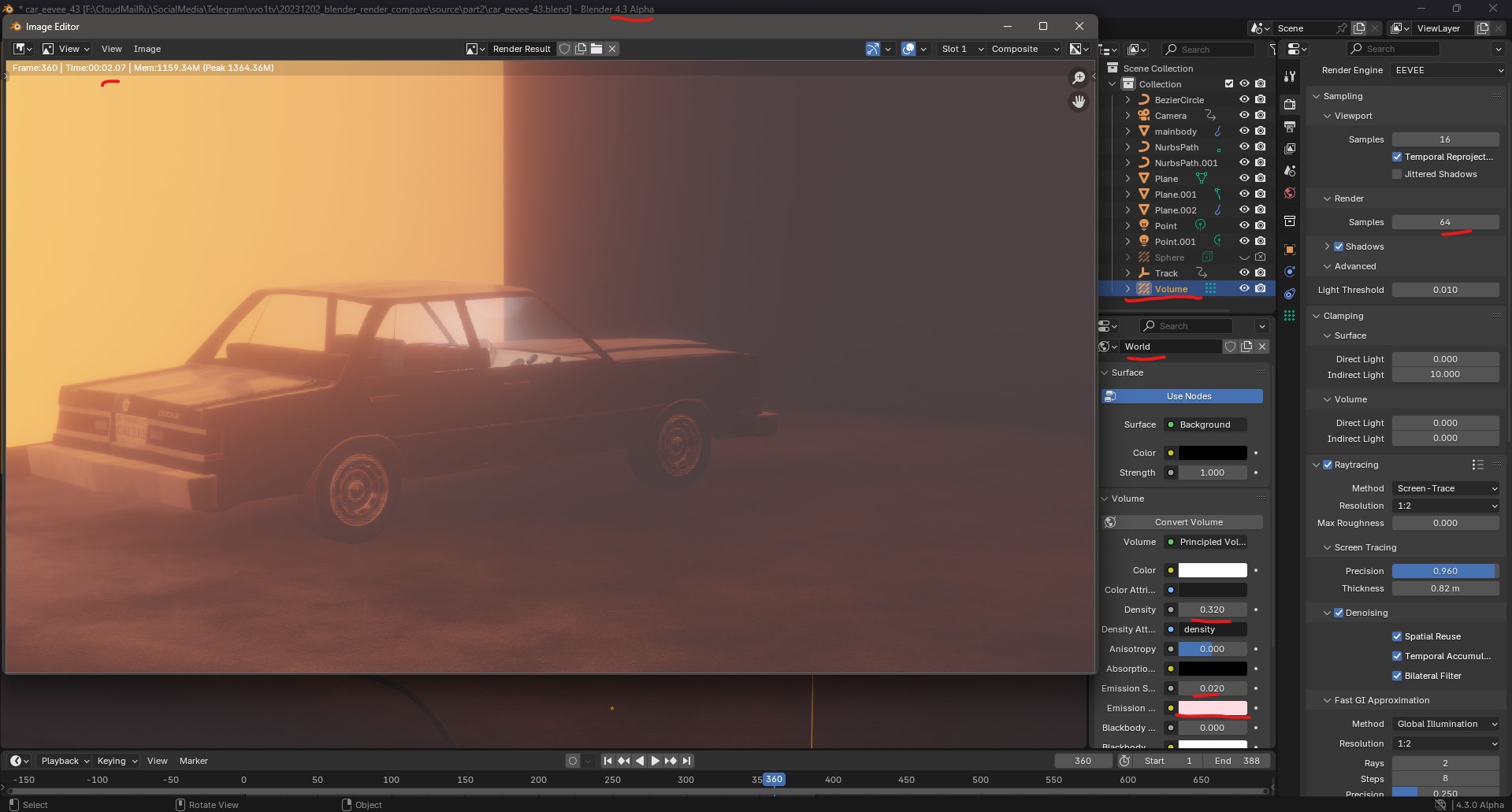Expand the Plane.001 tree item
1512x812 pixels.
[x=1127, y=195]
